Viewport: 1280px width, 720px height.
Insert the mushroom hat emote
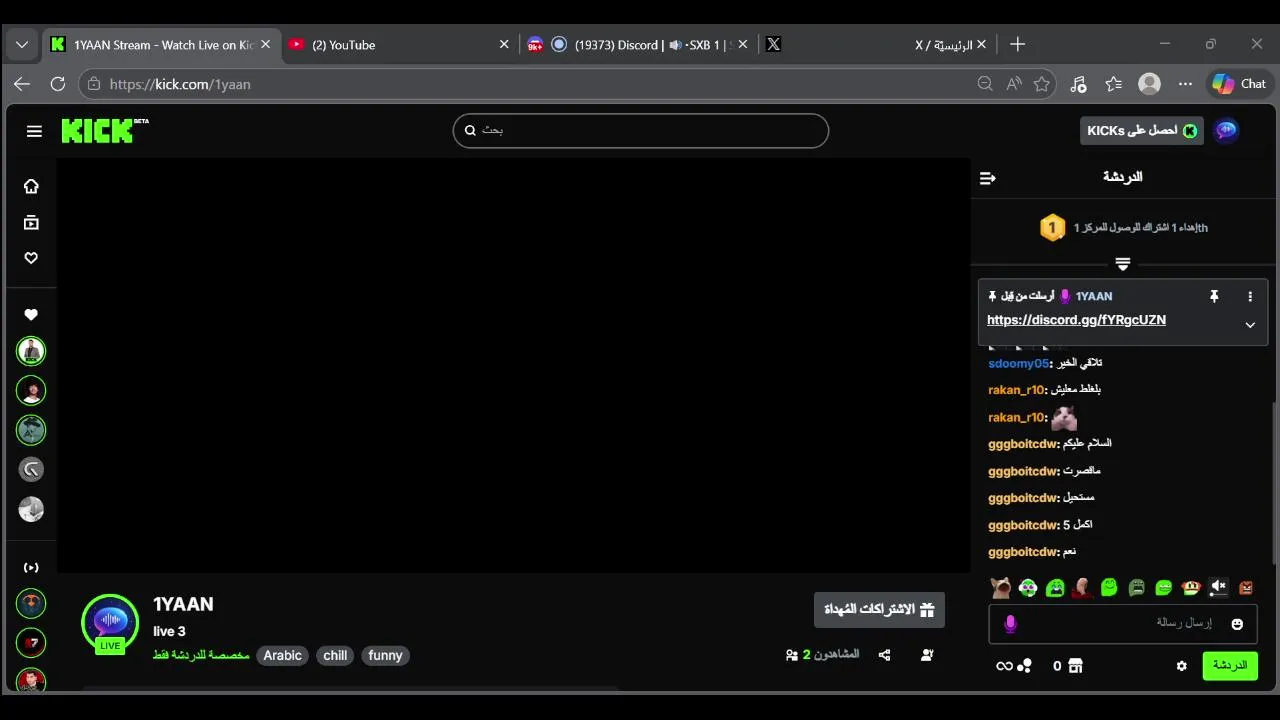(x=1190, y=587)
